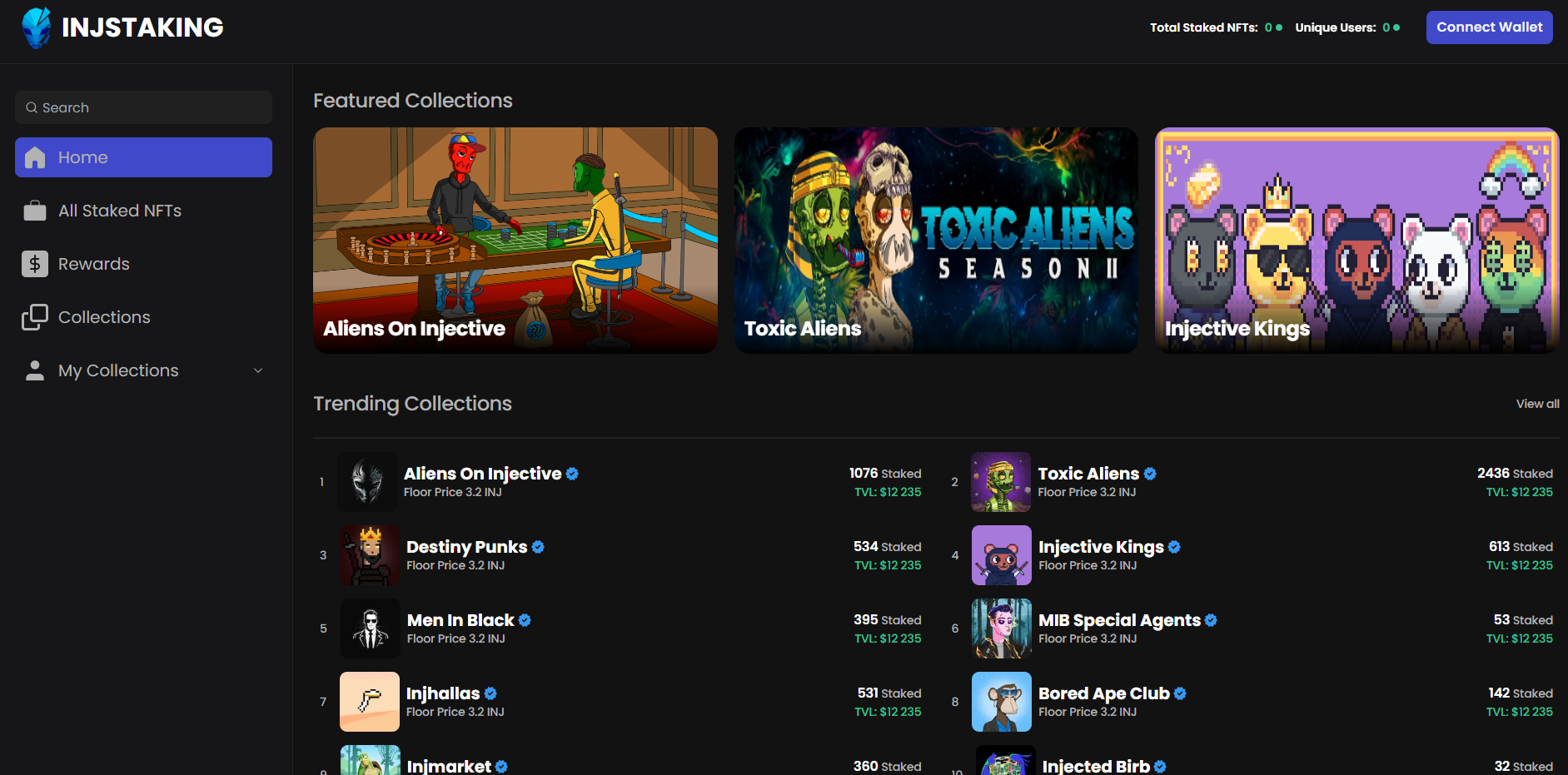Click View all trending collections
The height and width of the screenshot is (775, 1568).
tap(1537, 404)
